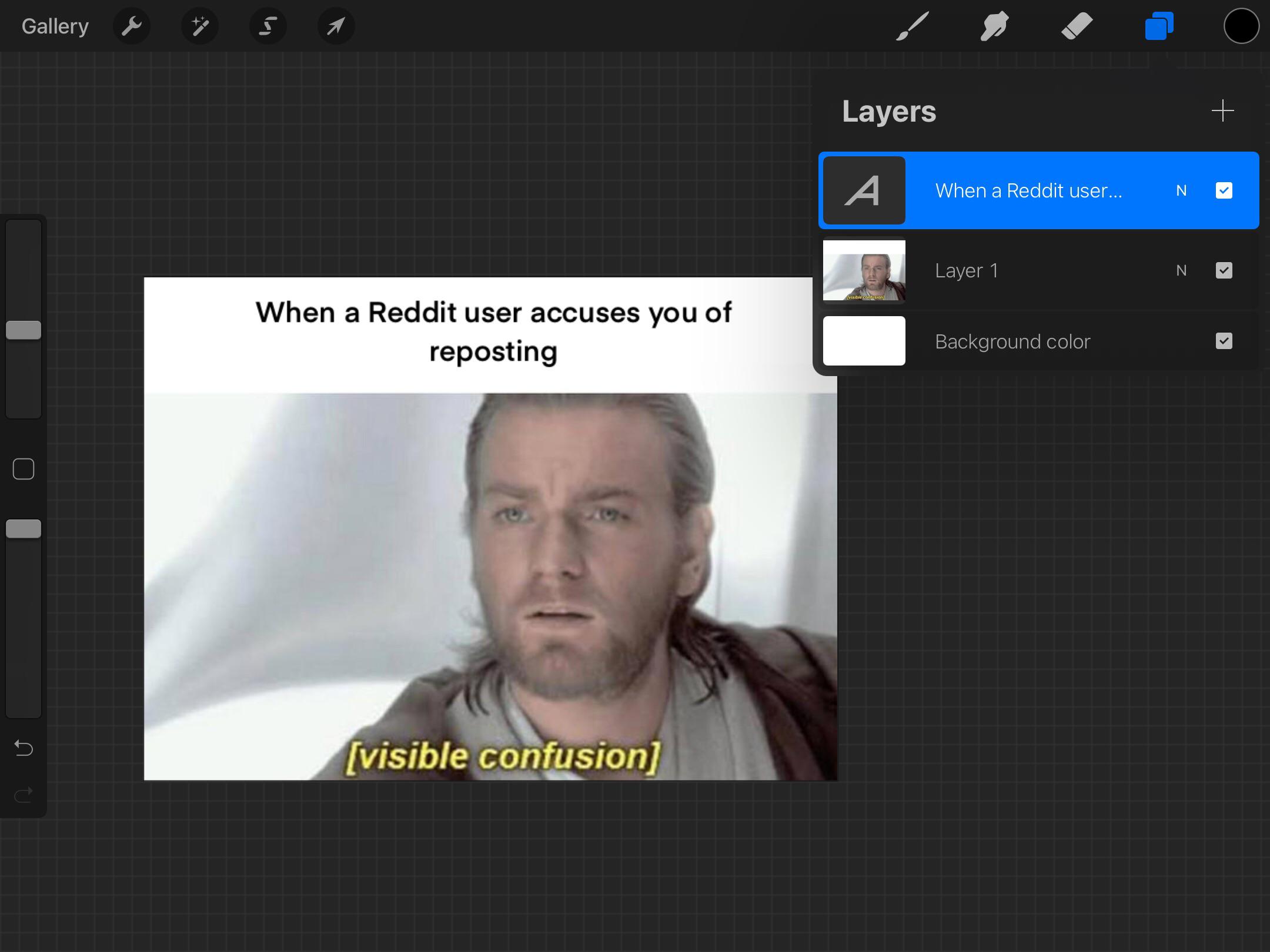Viewport: 1270px width, 952px height.
Task: Select the Paint brush tool
Action: pyautogui.click(x=913, y=26)
